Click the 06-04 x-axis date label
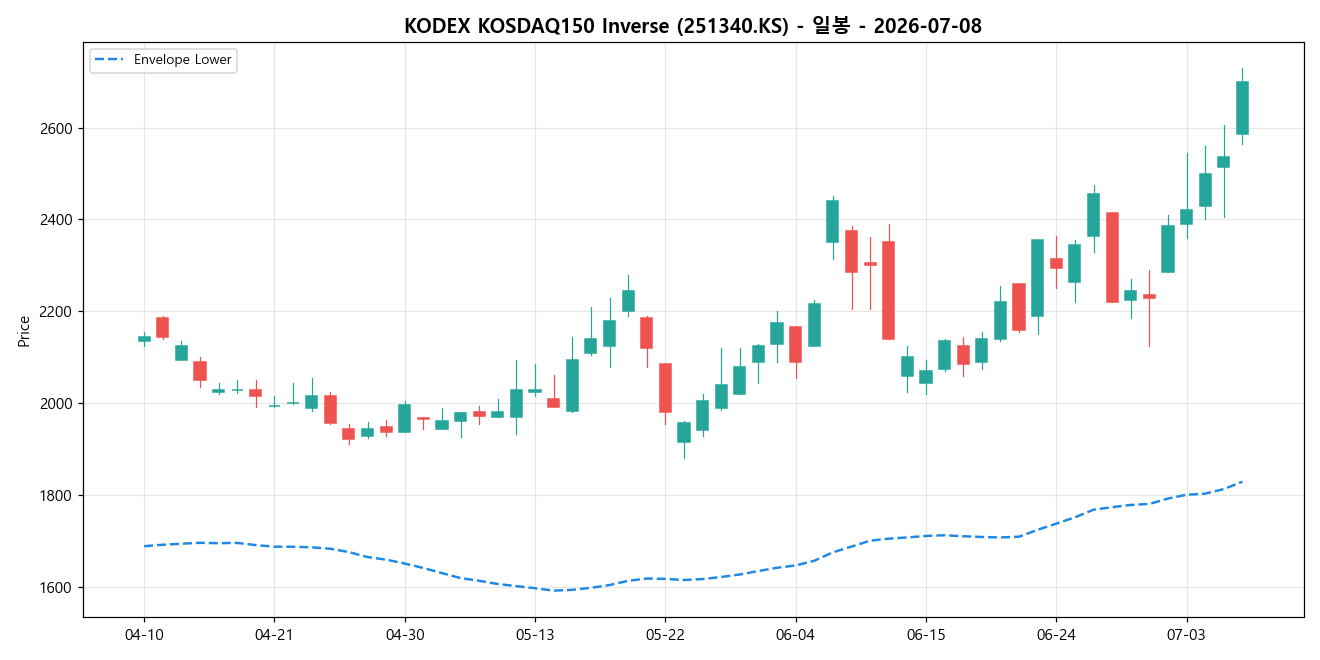1320x660 pixels. tap(795, 634)
